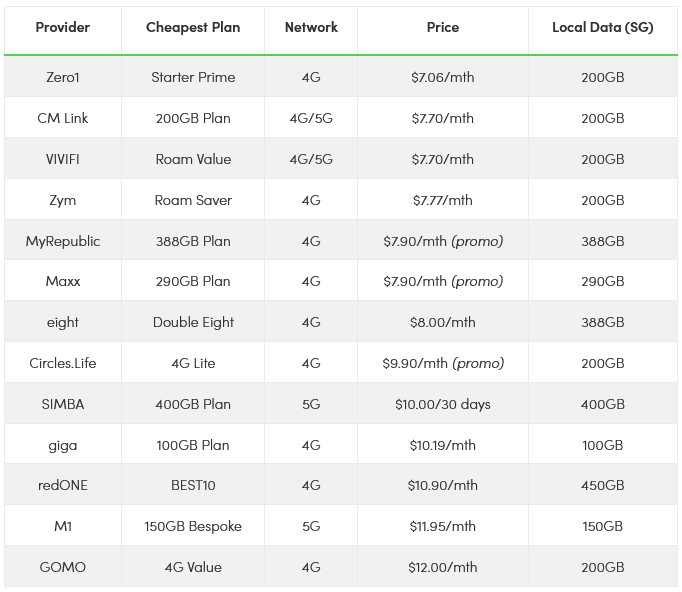The image size is (682, 592).
Task: Select the VIVIFI Roam Value plan
Action: click(193, 159)
